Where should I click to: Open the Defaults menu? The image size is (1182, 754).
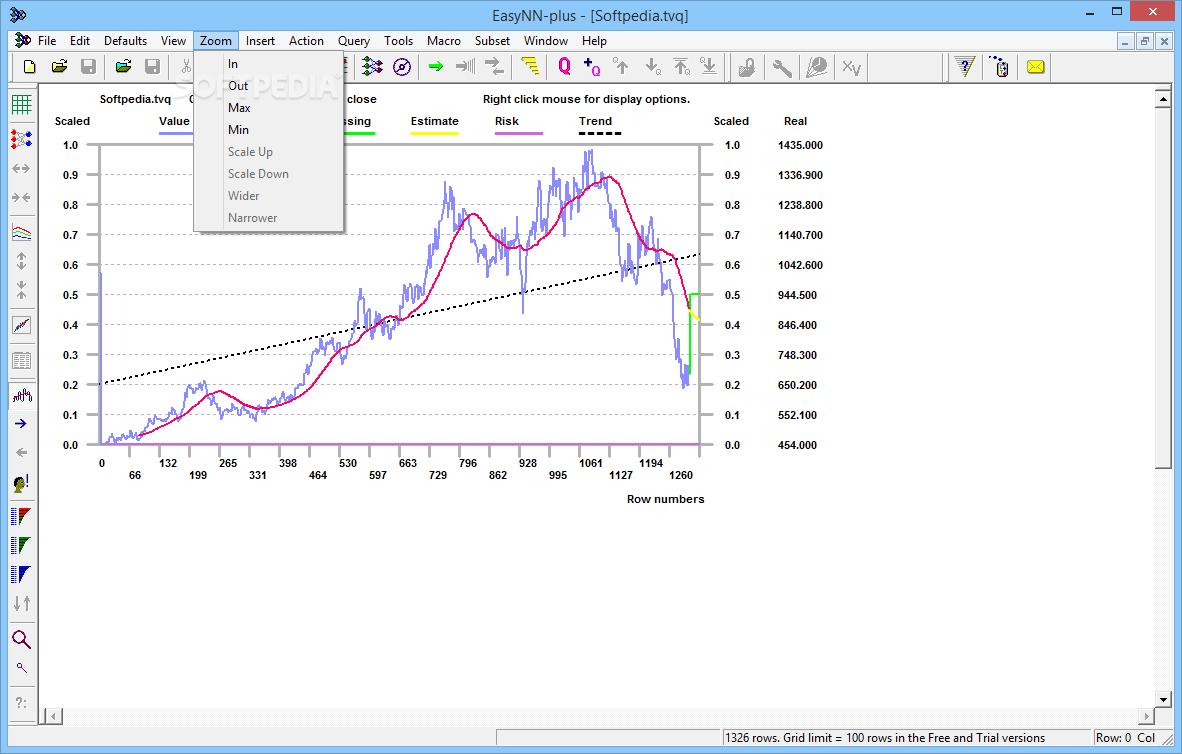pos(125,41)
